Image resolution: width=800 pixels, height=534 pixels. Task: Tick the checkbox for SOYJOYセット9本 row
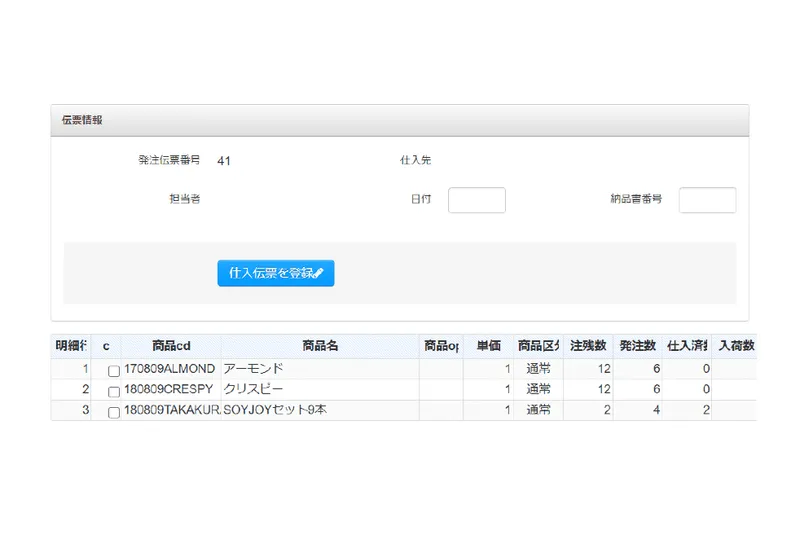point(114,412)
